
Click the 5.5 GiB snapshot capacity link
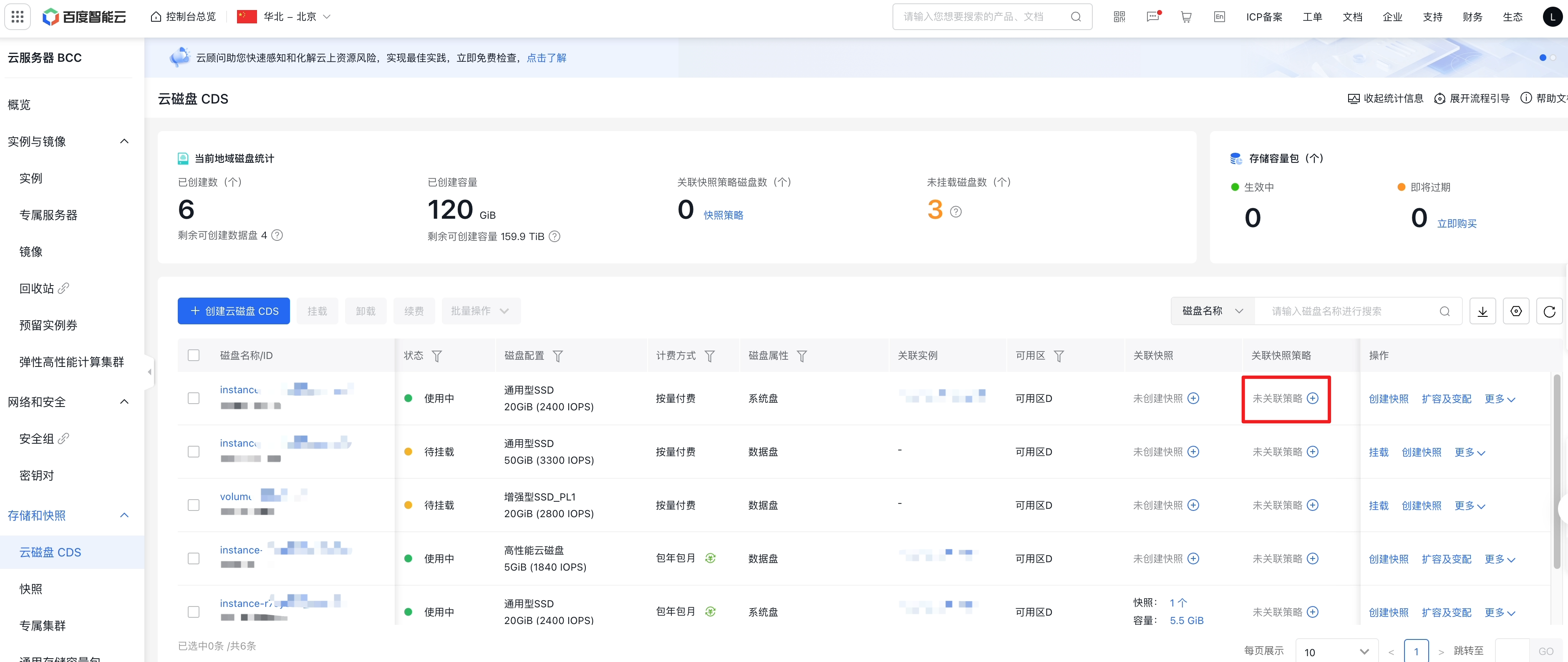click(x=1187, y=620)
